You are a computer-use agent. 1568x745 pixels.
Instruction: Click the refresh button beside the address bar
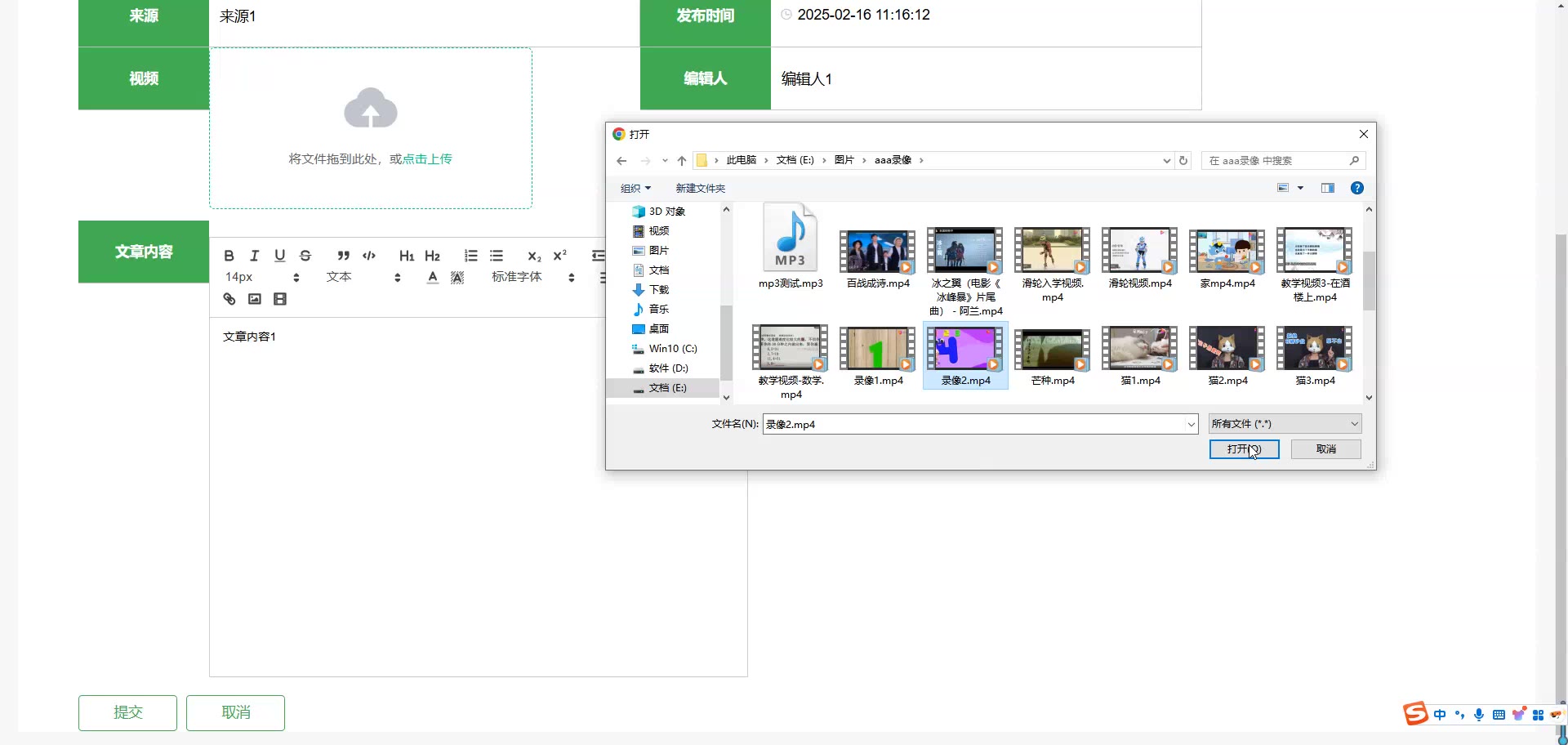[x=1183, y=161]
